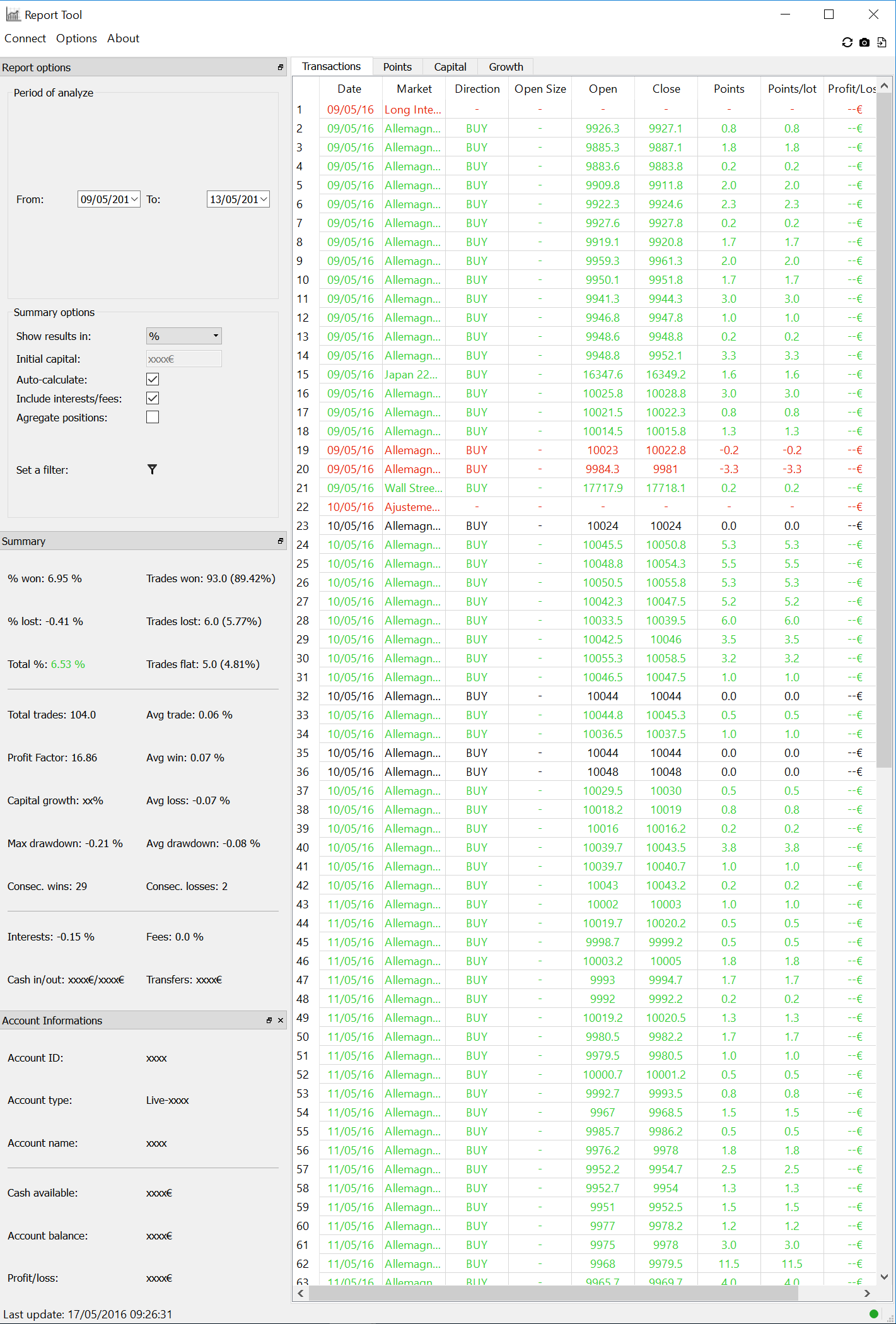The image size is (896, 1324).
Task: Click the export report icon
Action: click(881, 42)
